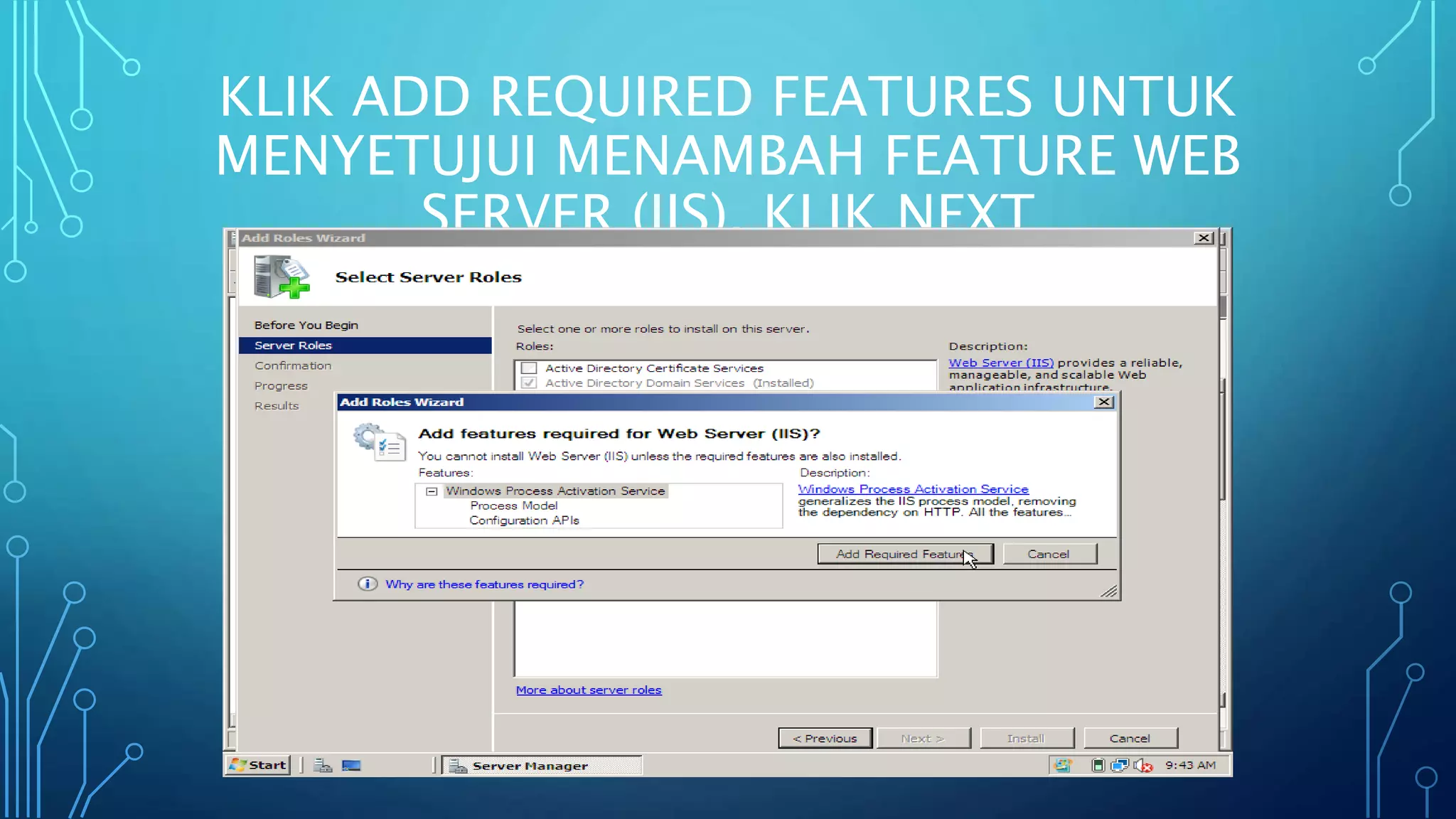Cancel the add features dialog
This screenshot has height=819, width=1456.
(x=1049, y=554)
